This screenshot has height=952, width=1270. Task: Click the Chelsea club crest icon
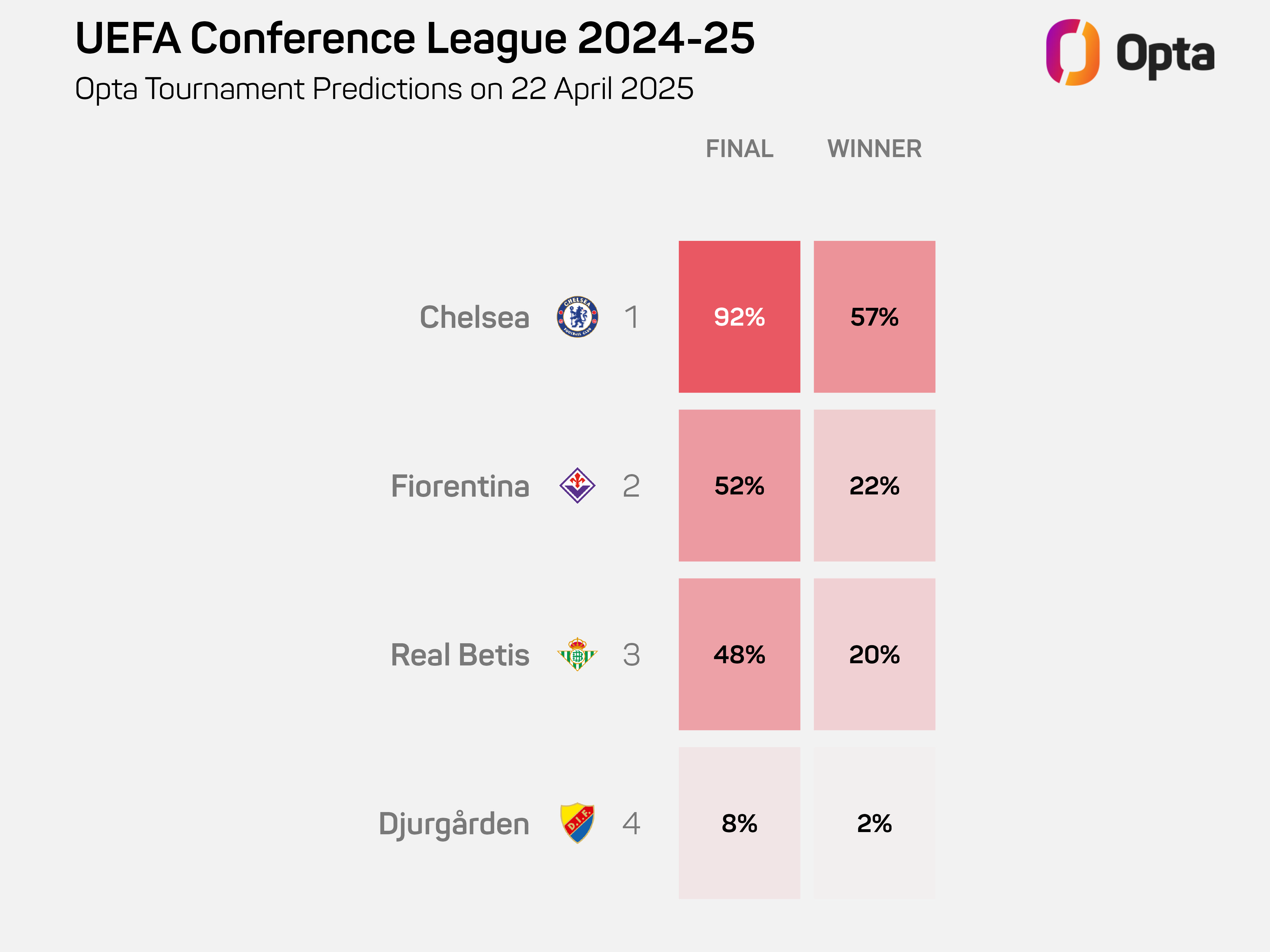click(x=577, y=317)
